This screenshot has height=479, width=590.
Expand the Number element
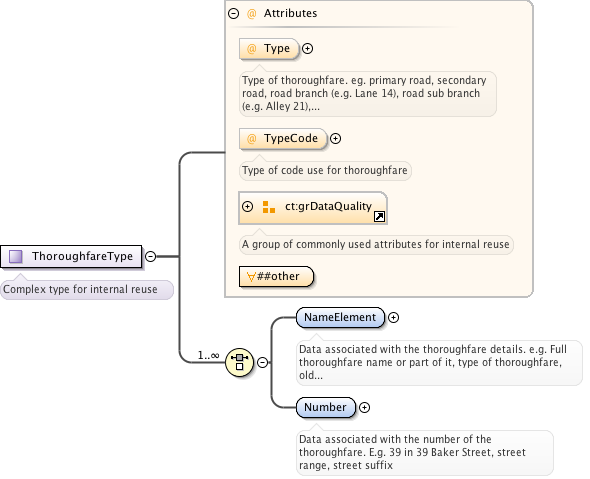point(364,408)
